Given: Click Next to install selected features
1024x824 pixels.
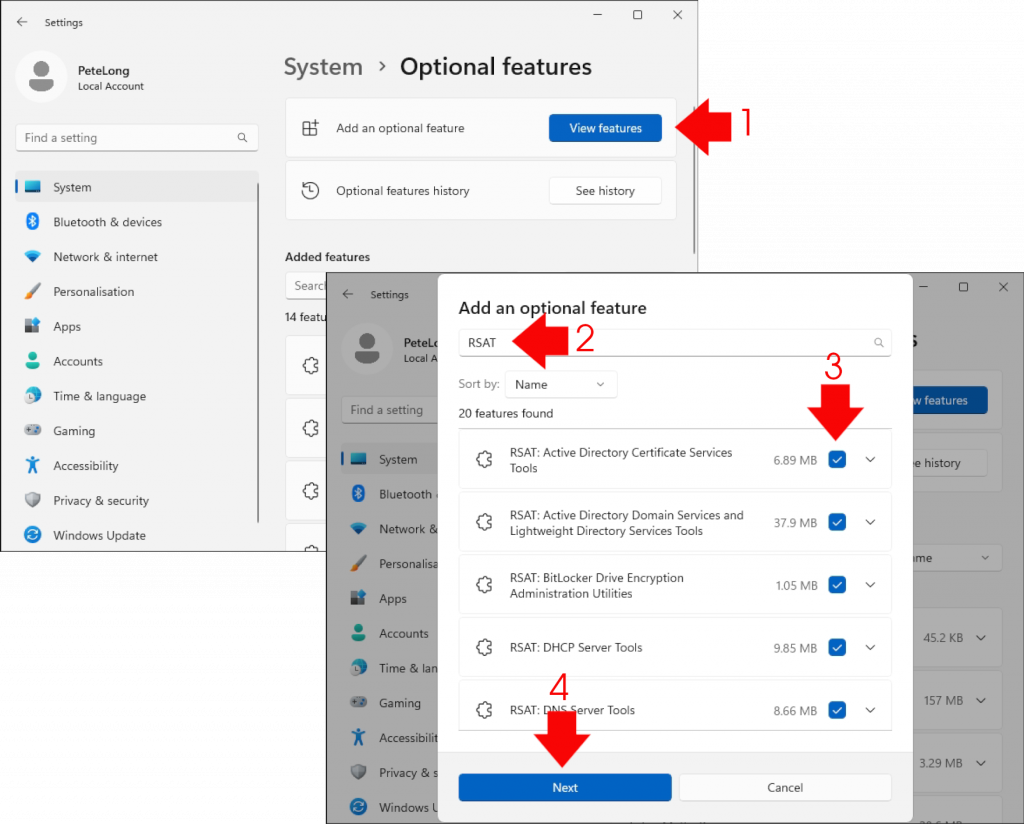Looking at the screenshot, I should pyautogui.click(x=564, y=787).
